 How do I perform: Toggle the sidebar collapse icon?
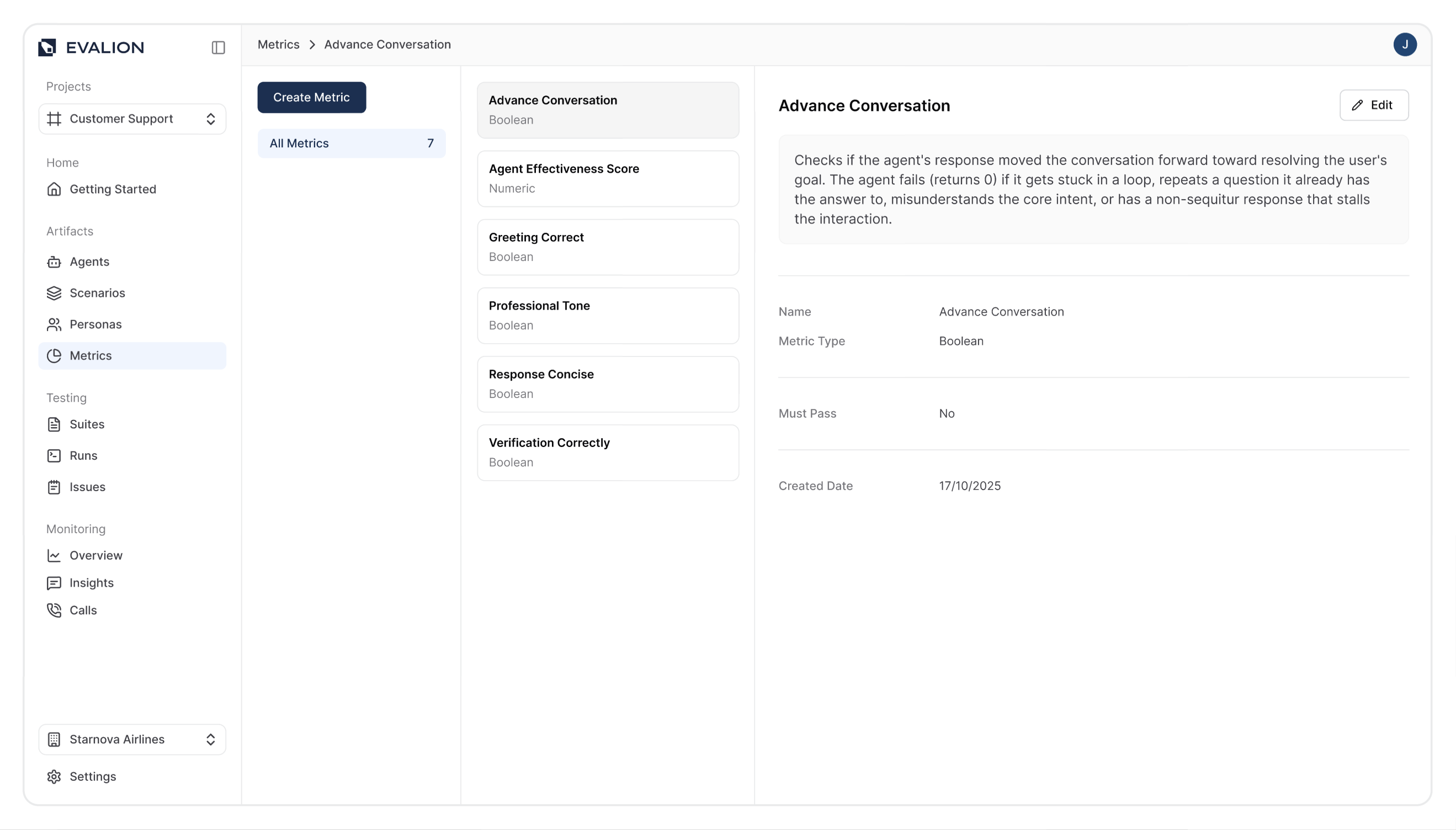218,47
